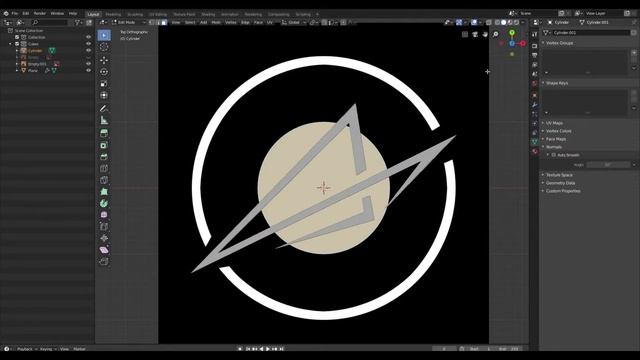Select the Bevel tool
This screenshot has width=640, height=360.
(104, 157)
